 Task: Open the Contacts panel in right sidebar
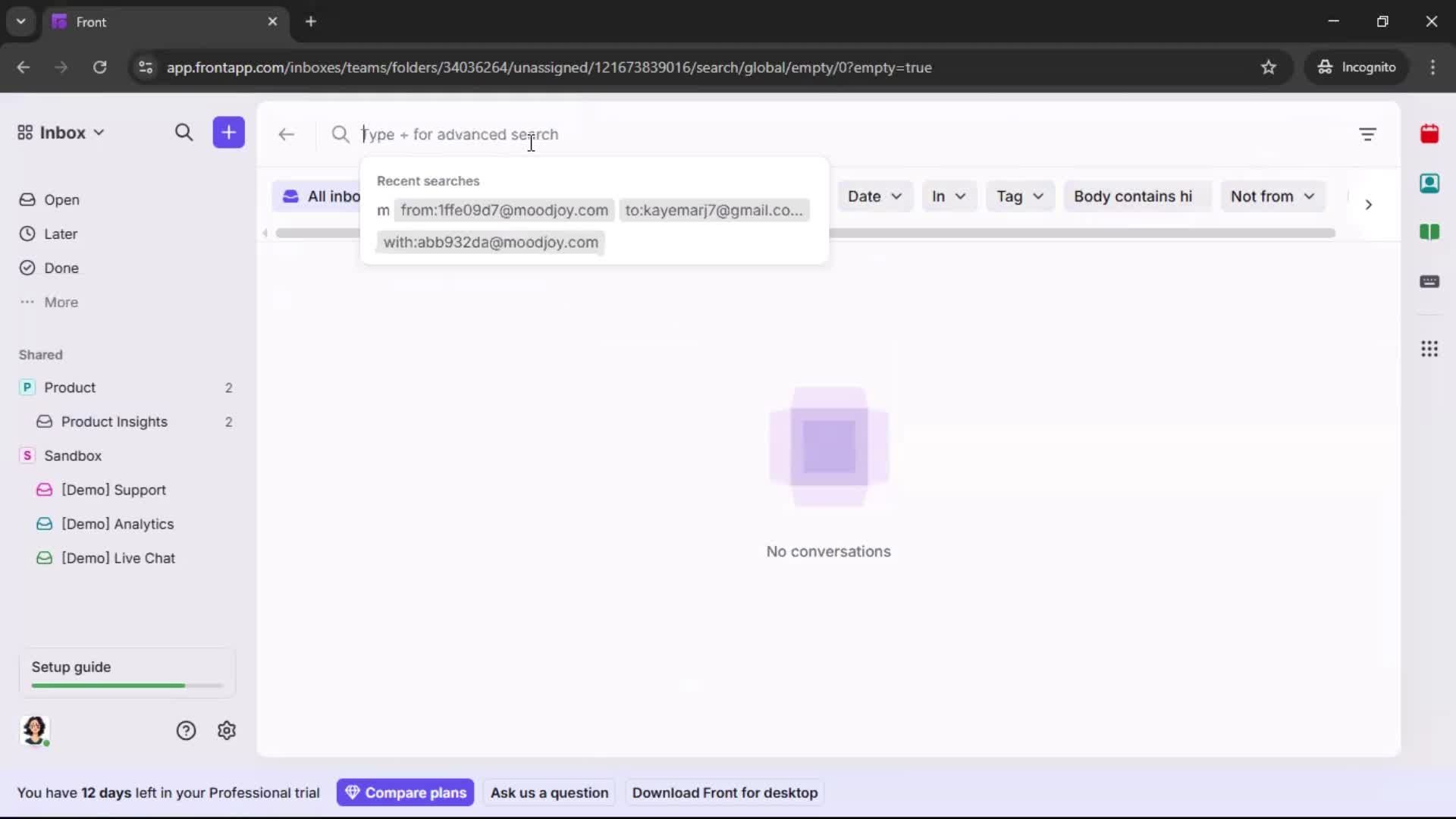point(1431,184)
